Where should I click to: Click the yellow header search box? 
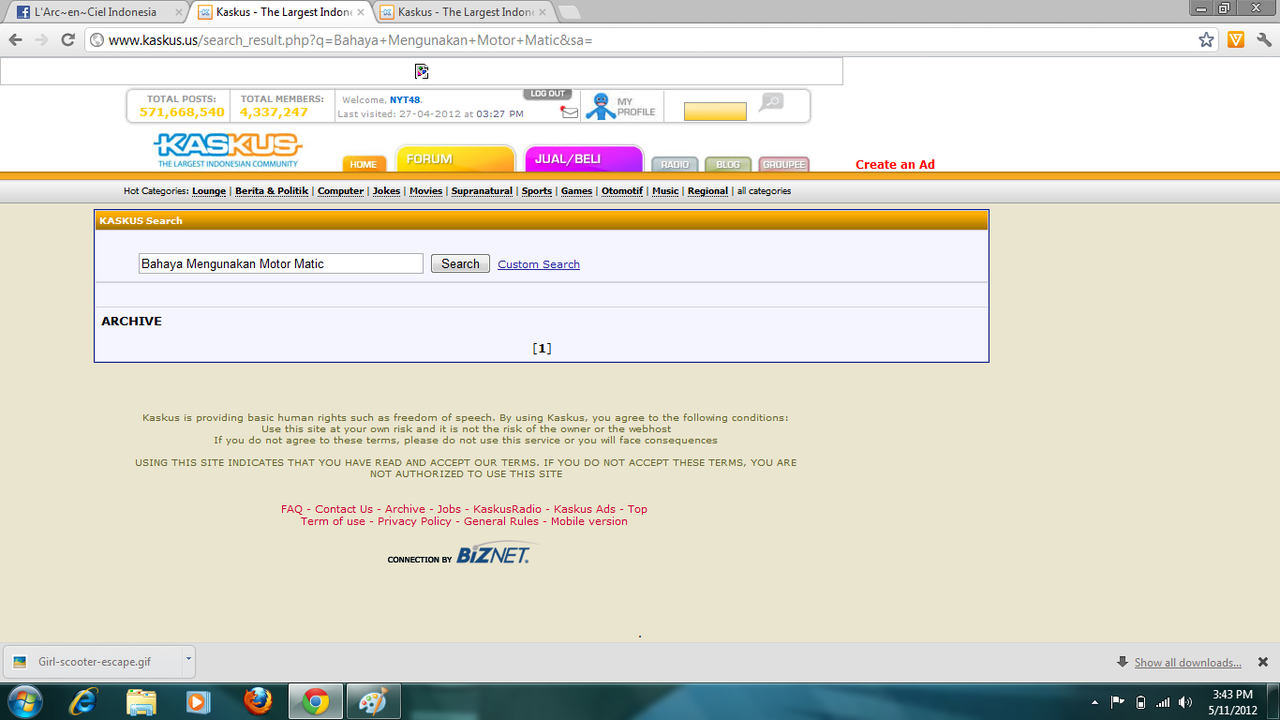(x=715, y=111)
